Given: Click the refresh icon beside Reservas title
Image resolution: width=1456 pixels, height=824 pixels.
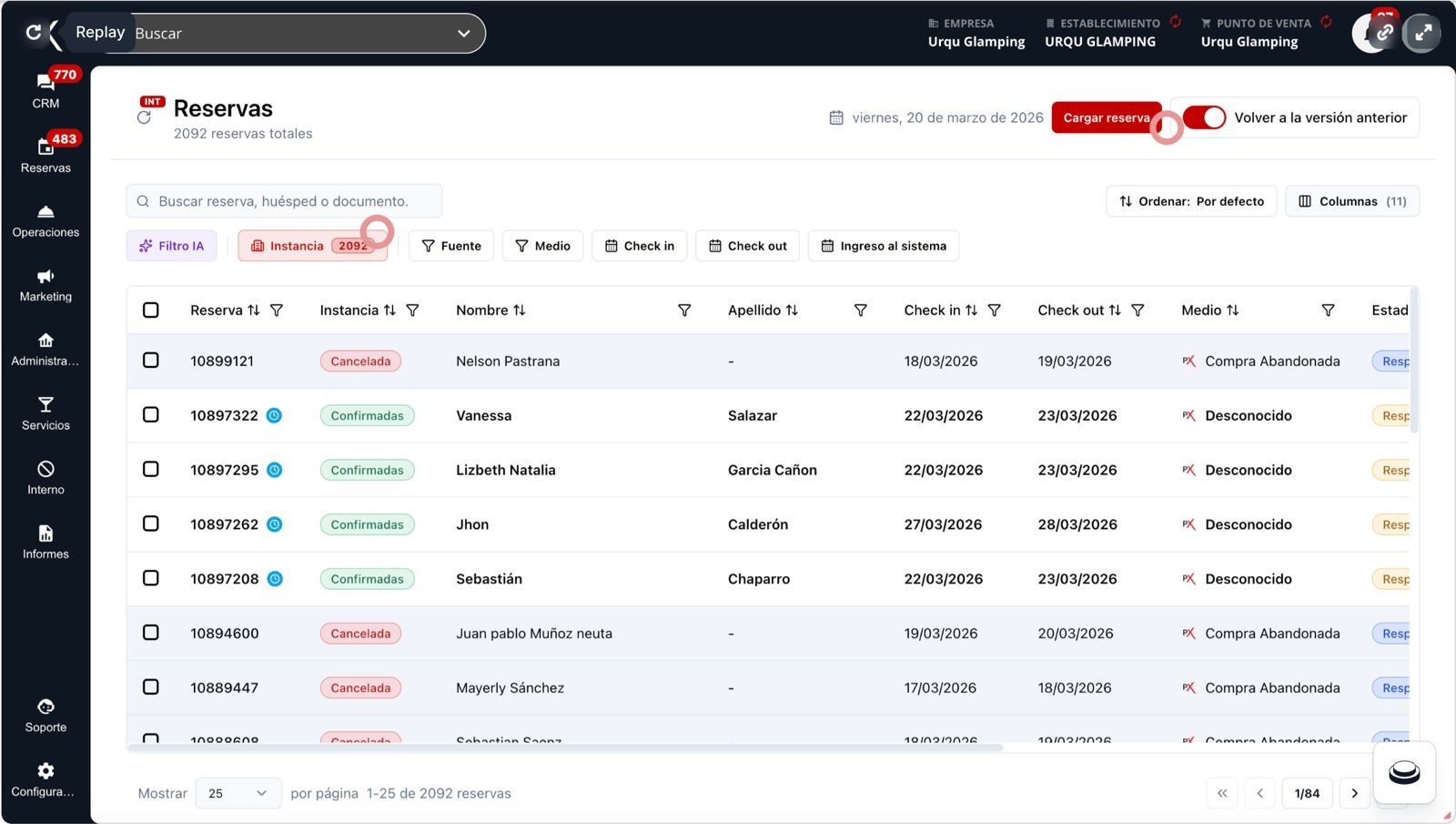Looking at the screenshot, I should pos(144,117).
